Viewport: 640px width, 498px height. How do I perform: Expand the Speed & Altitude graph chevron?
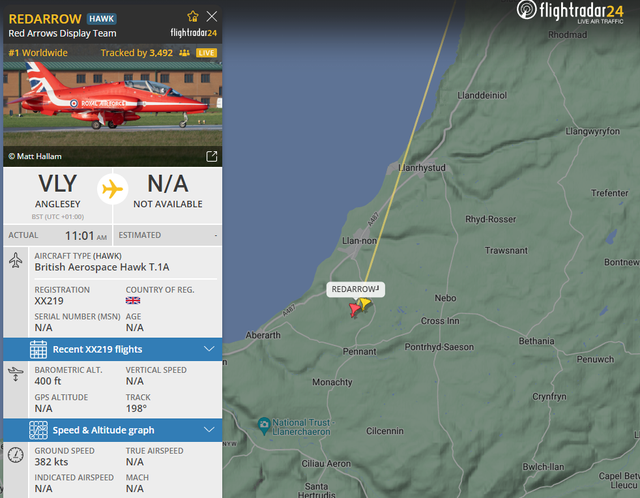[209, 430]
